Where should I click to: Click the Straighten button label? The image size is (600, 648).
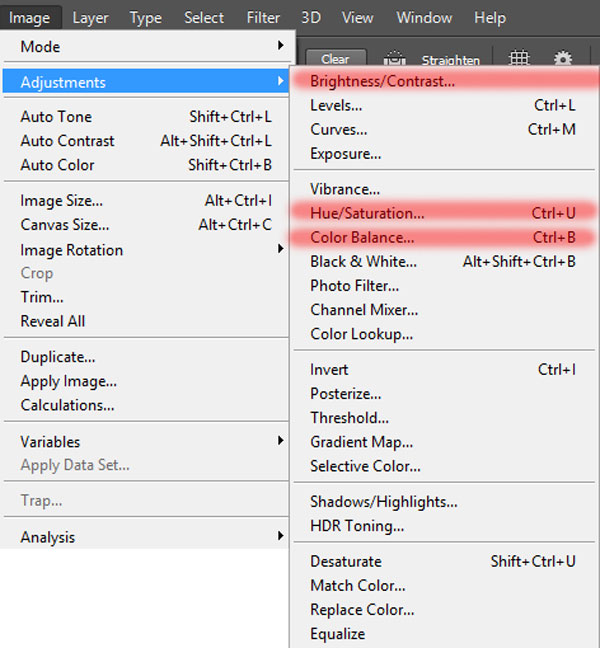(x=451, y=60)
